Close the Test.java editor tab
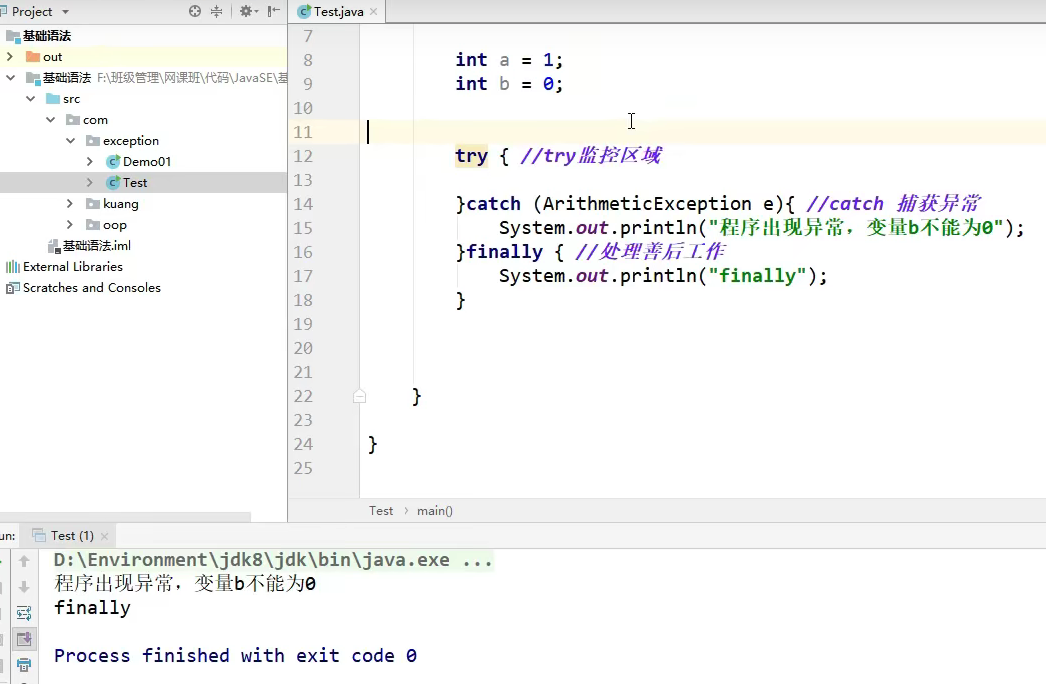Viewport: 1046px width, 684px height. 374,11
